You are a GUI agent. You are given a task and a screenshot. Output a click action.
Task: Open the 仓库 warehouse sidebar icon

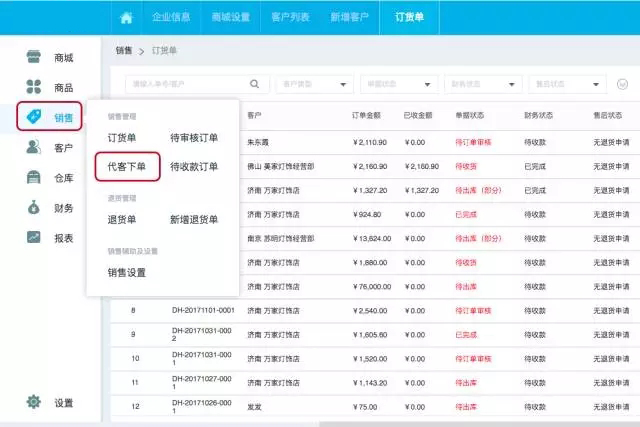tap(34, 178)
